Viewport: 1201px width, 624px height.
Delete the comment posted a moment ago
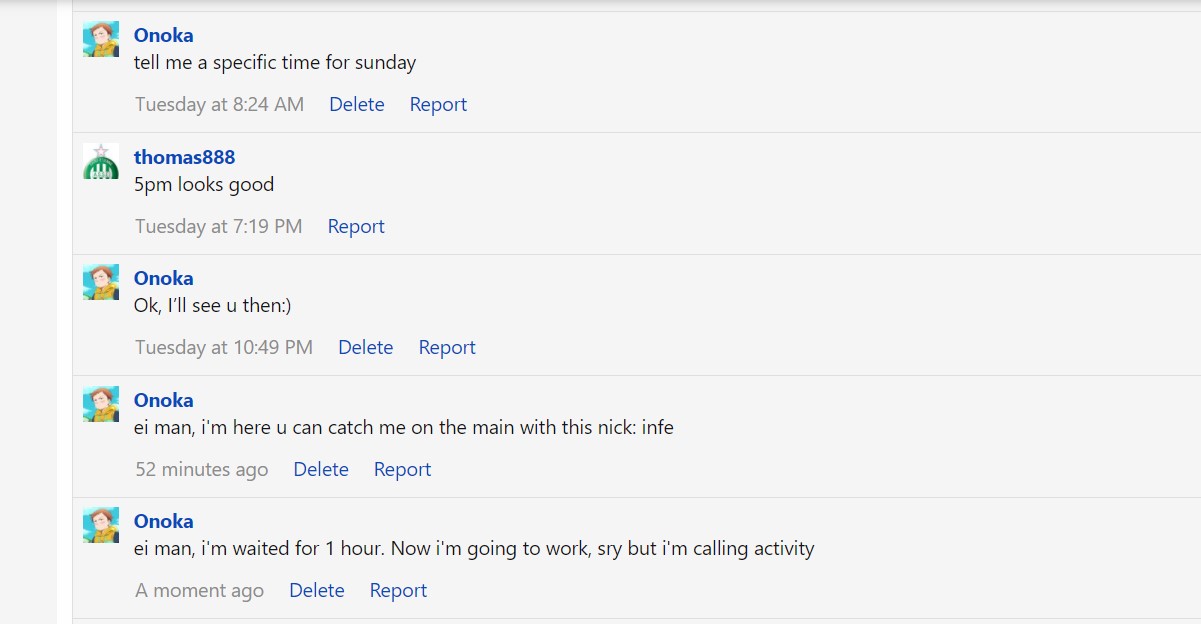pyautogui.click(x=317, y=590)
